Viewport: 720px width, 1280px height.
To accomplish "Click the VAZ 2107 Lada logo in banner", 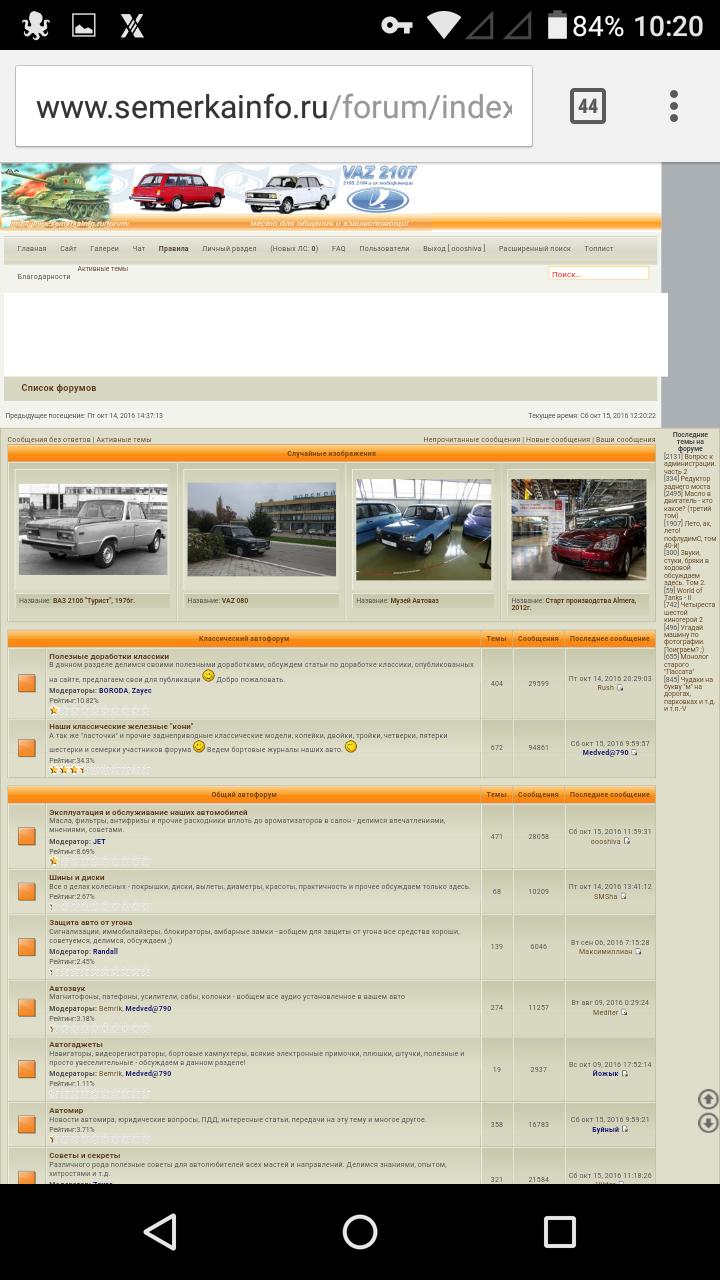I will point(378,188).
